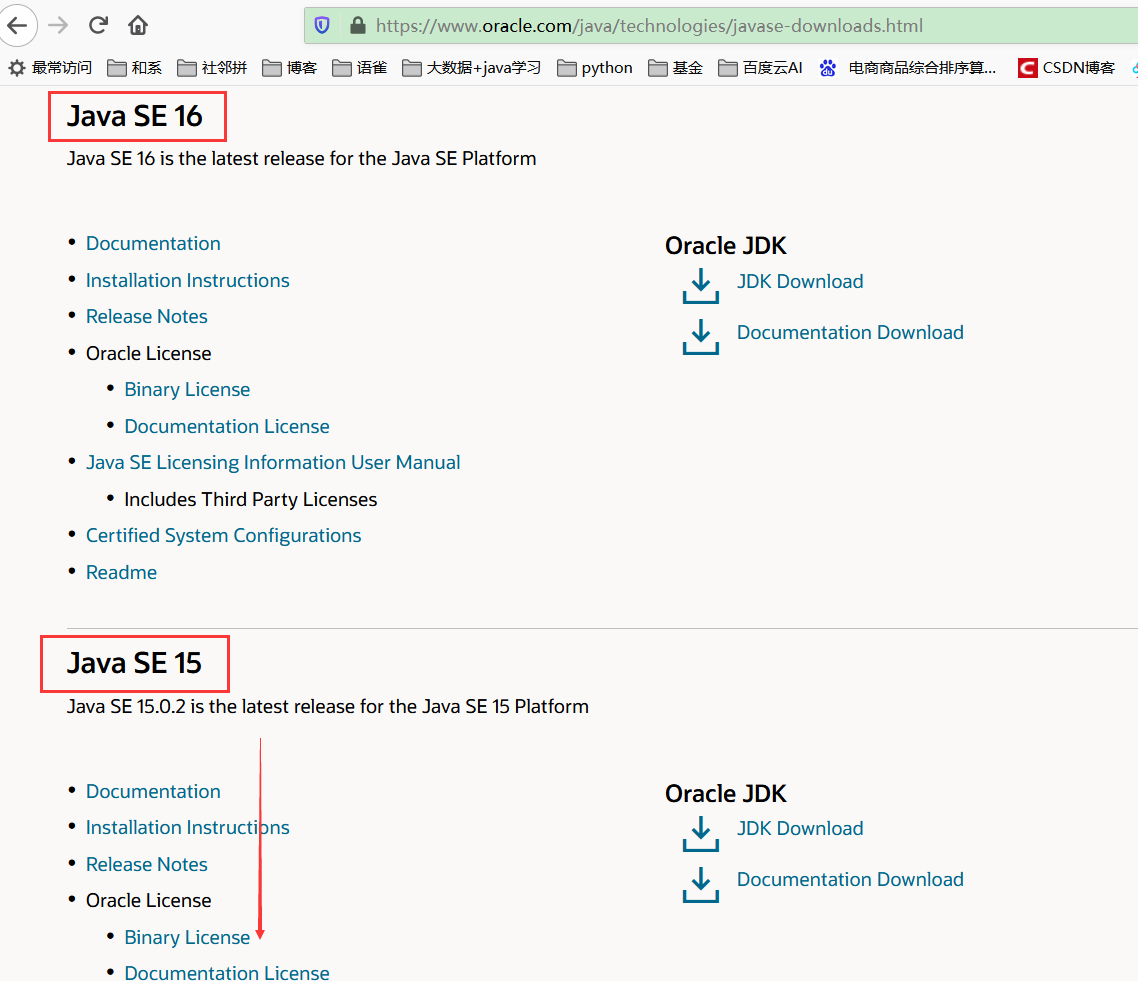
Task: Click the tracking protection shield icon
Action: [322, 26]
